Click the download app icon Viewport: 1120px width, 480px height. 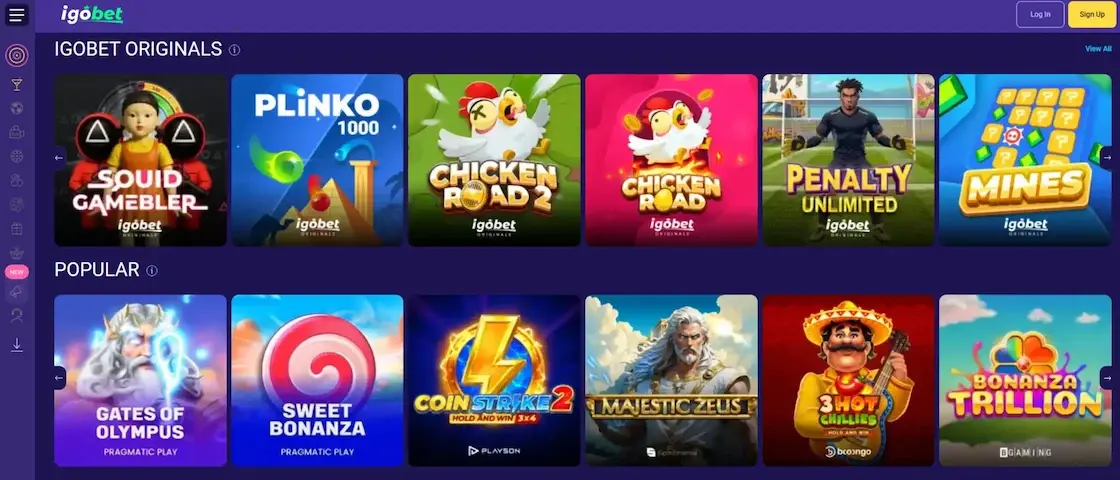(x=16, y=345)
